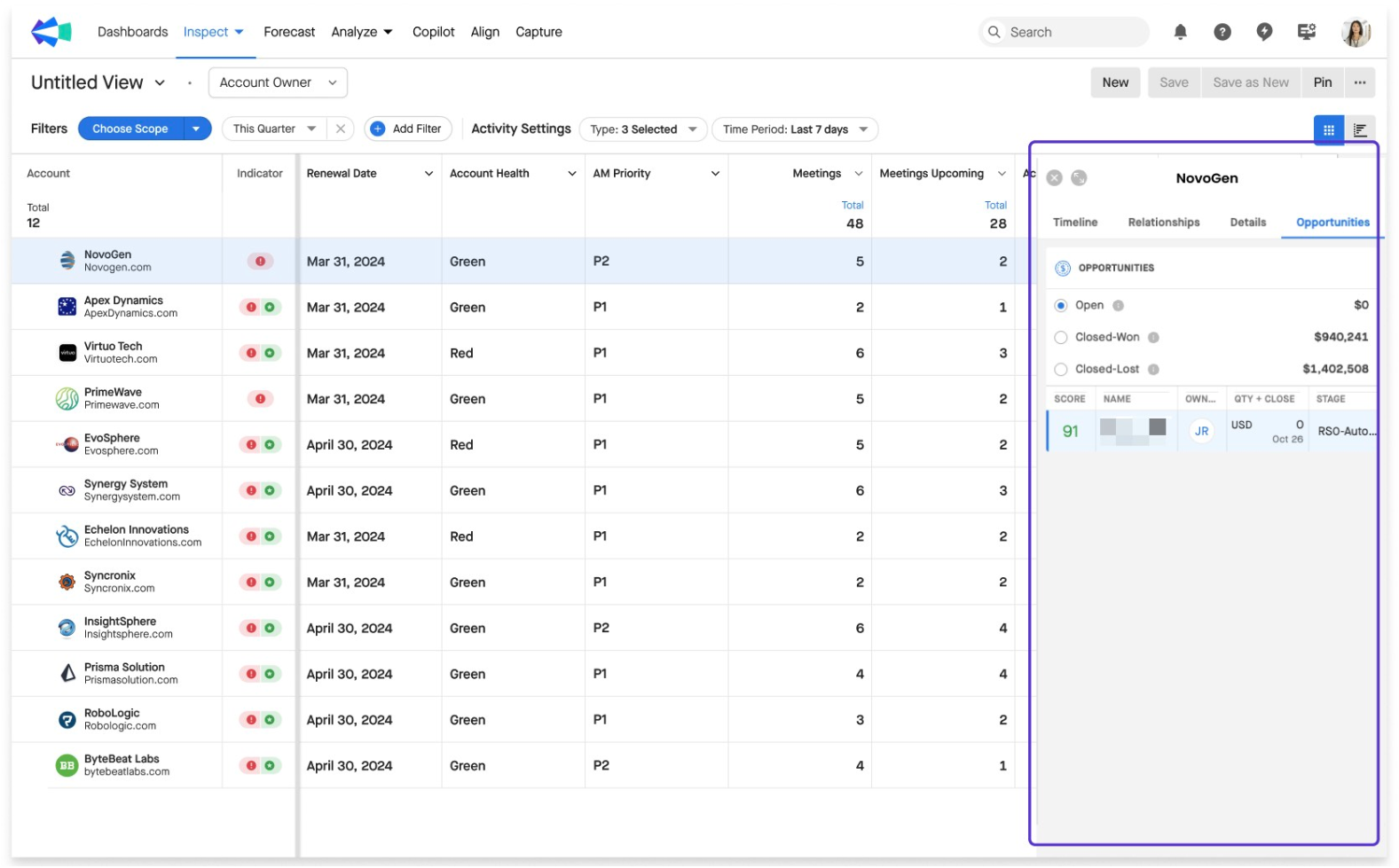This screenshot has height=868, width=1399.
Task: Remove the This Quarter filter with X
Action: click(340, 129)
